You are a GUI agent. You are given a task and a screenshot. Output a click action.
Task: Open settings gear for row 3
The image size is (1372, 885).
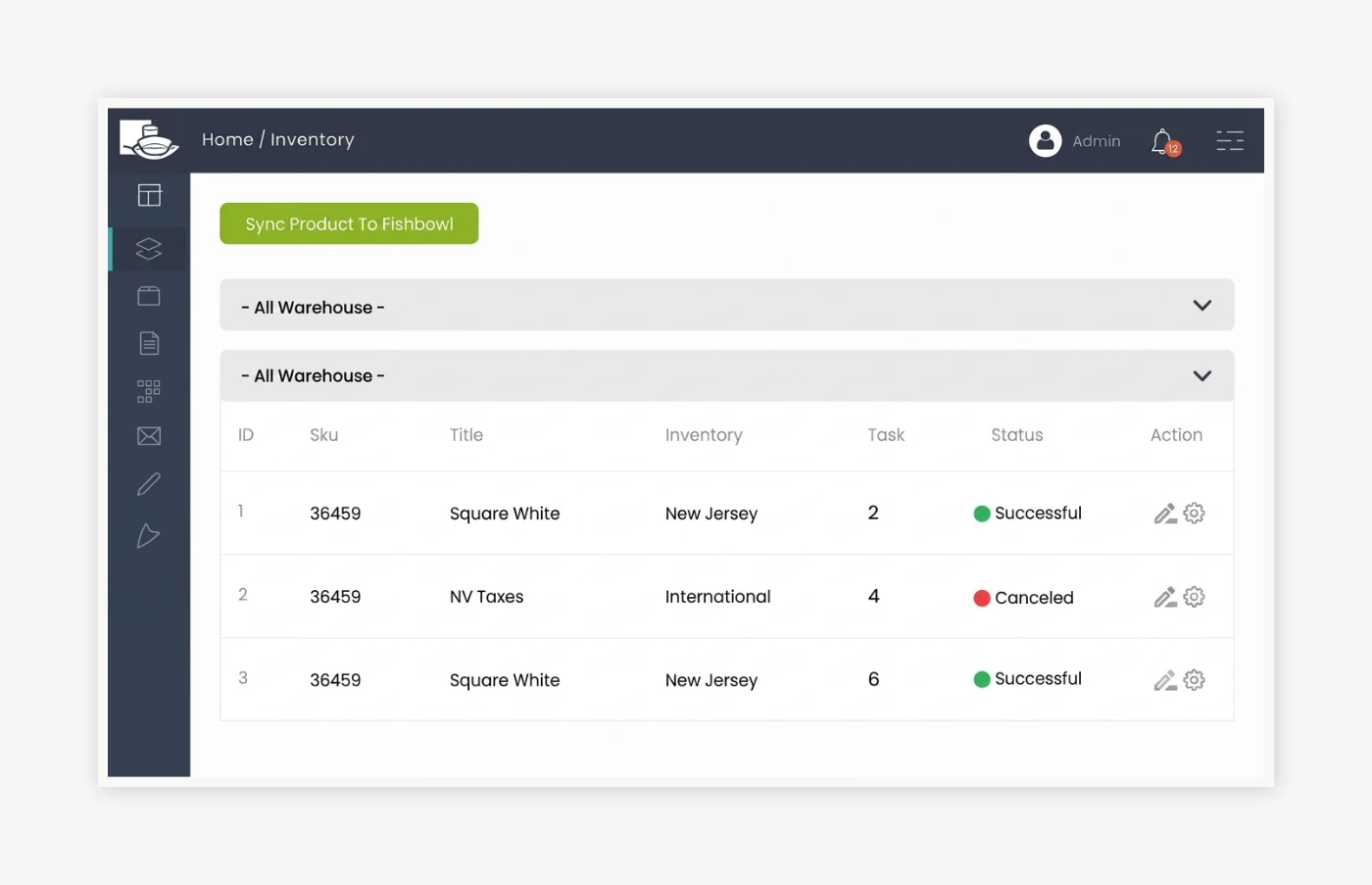click(1194, 679)
